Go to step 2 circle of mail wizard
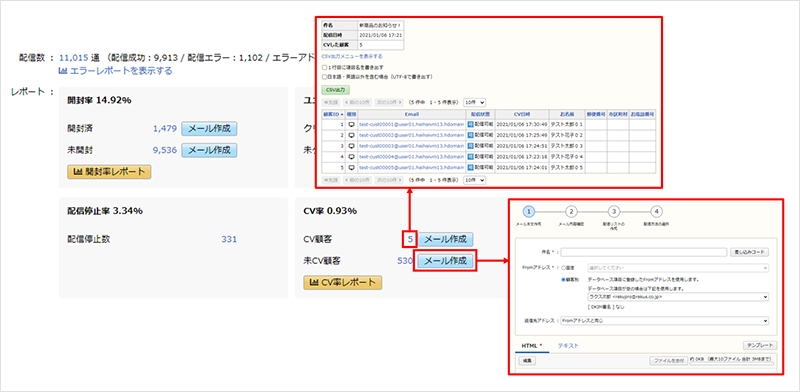 click(571, 211)
